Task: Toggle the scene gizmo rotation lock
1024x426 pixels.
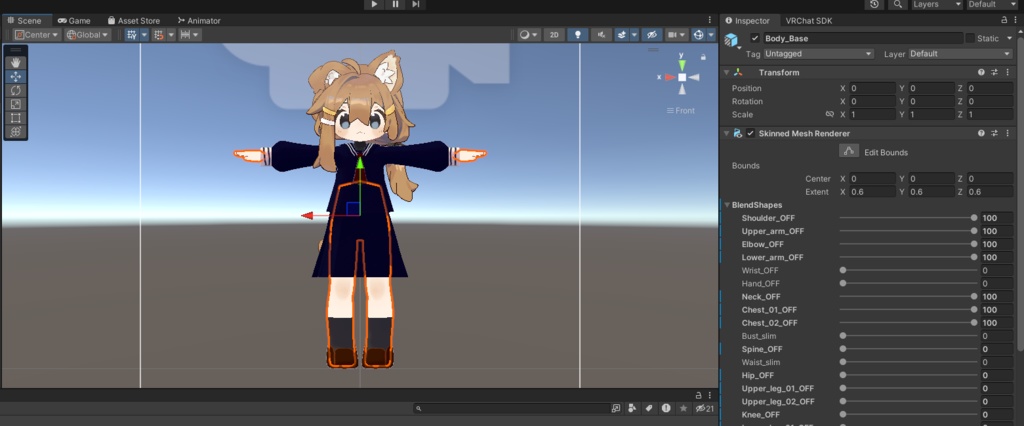Action: pos(703,57)
